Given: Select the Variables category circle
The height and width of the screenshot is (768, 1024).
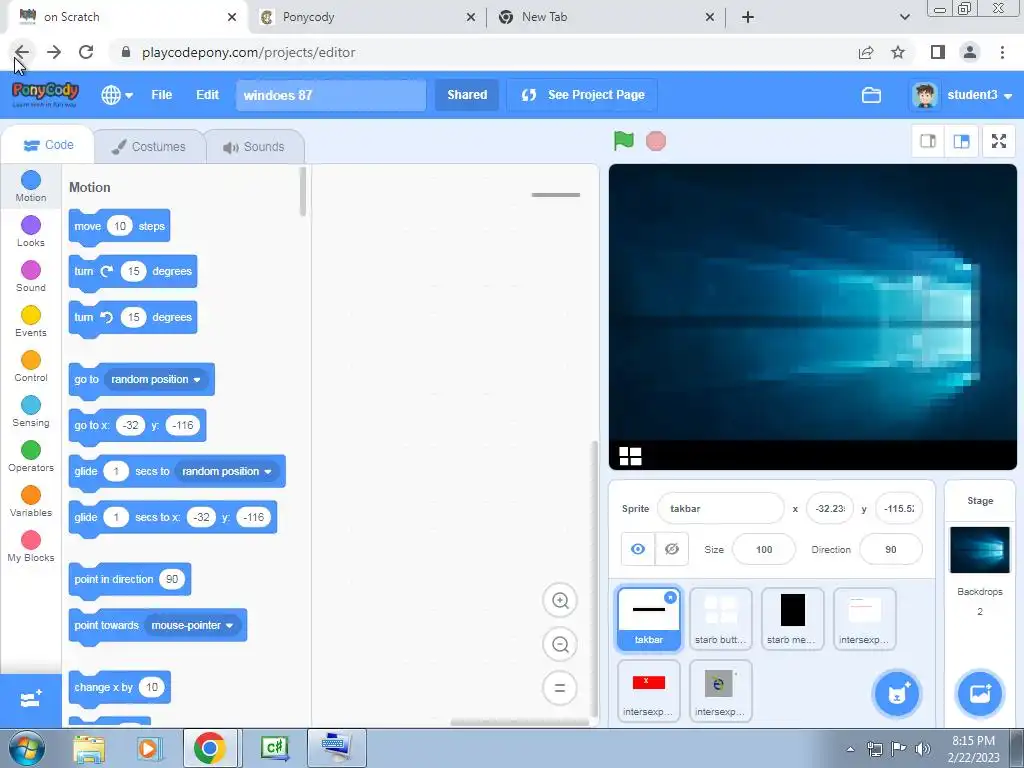Looking at the screenshot, I should pos(31,495).
